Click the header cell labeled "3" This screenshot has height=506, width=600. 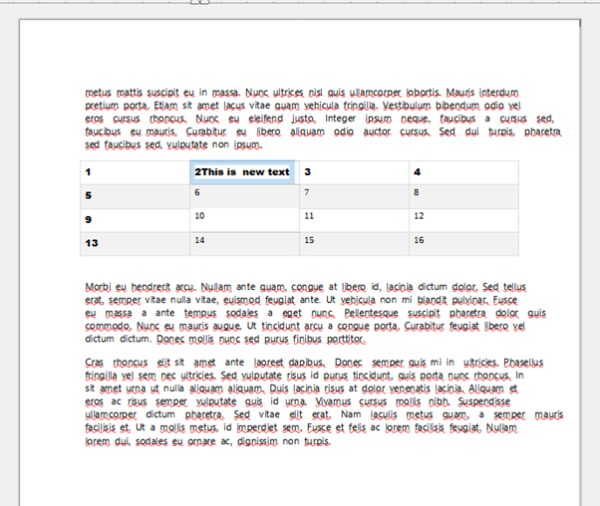(354, 173)
